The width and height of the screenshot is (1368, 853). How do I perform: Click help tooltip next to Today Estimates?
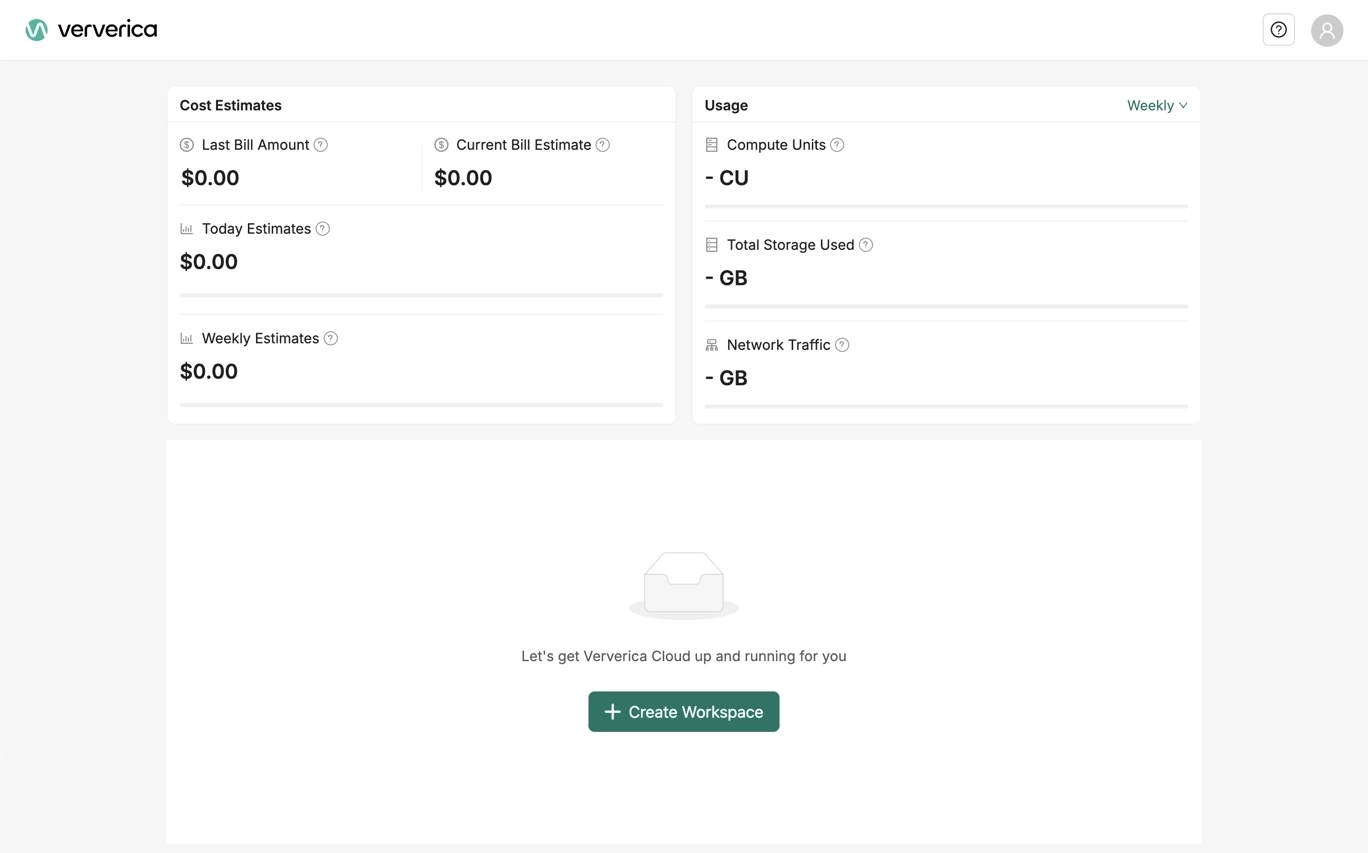pos(323,229)
